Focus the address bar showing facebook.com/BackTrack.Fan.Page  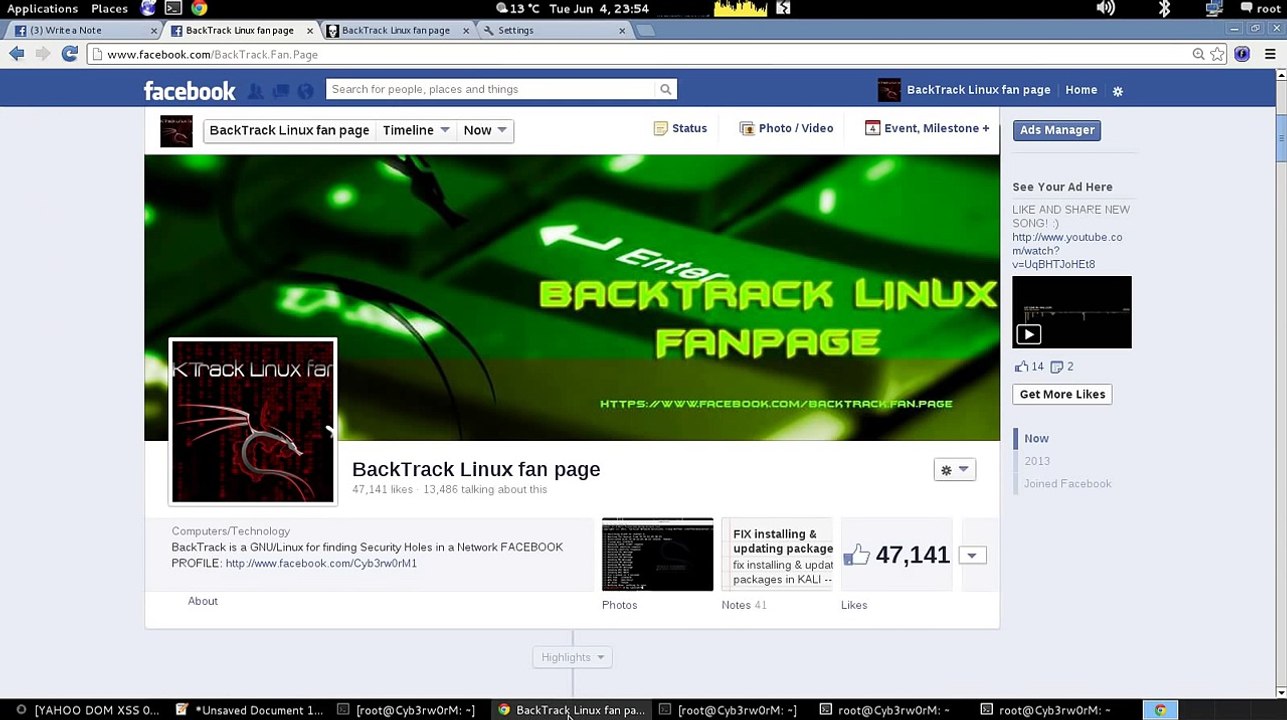click(640, 54)
